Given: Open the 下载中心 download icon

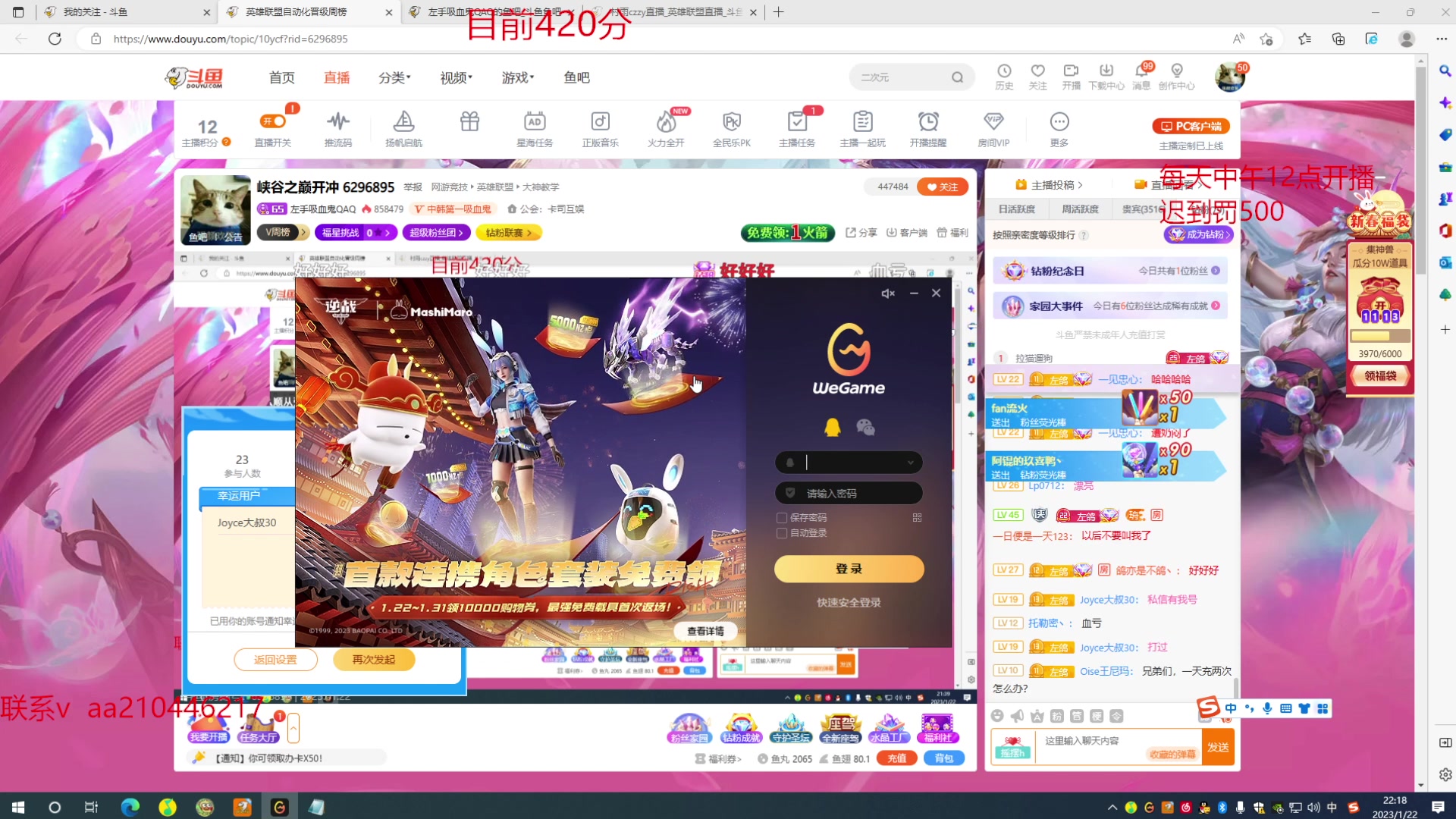Looking at the screenshot, I should coord(1106,71).
